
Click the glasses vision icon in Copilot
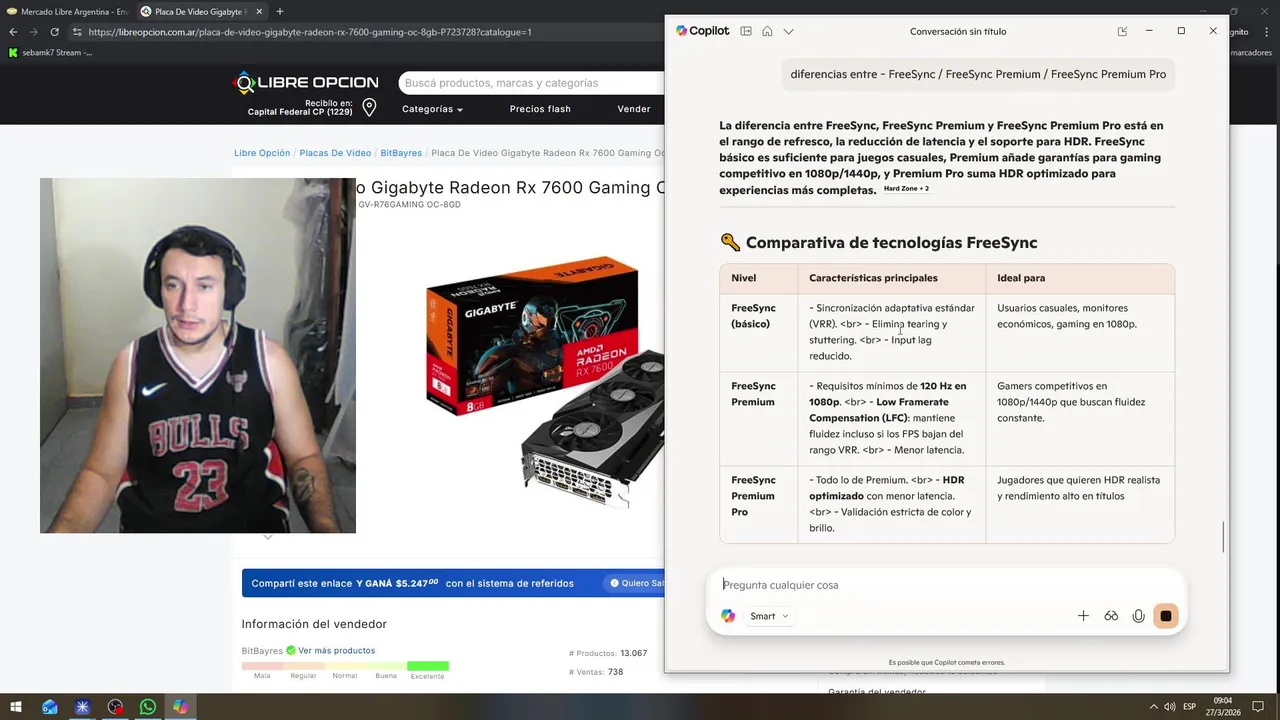1111,616
